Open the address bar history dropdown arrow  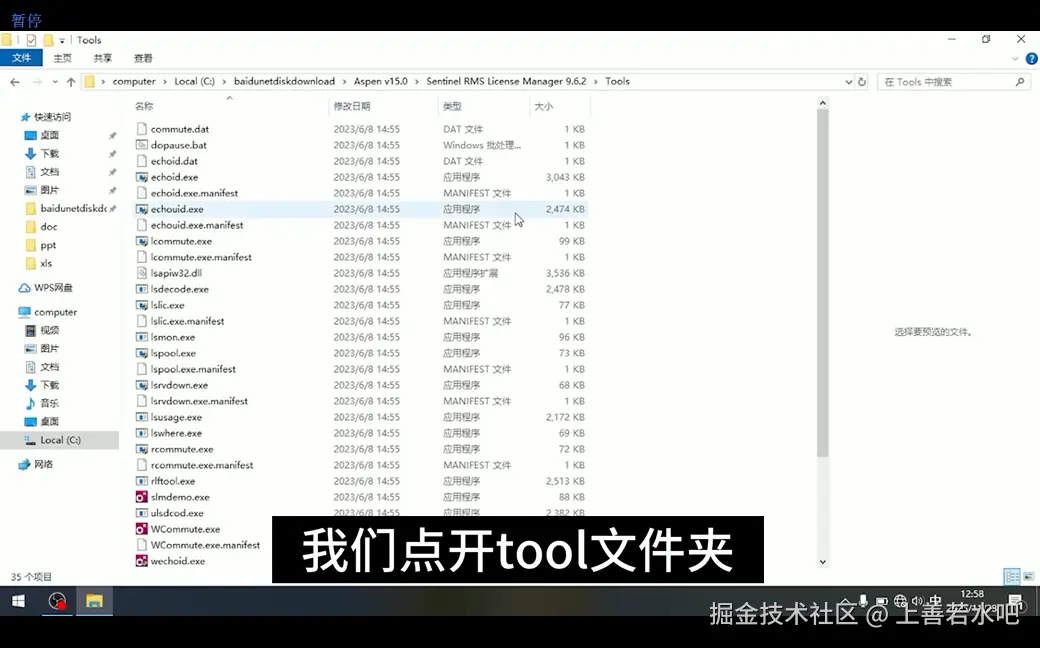coord(848,81)
